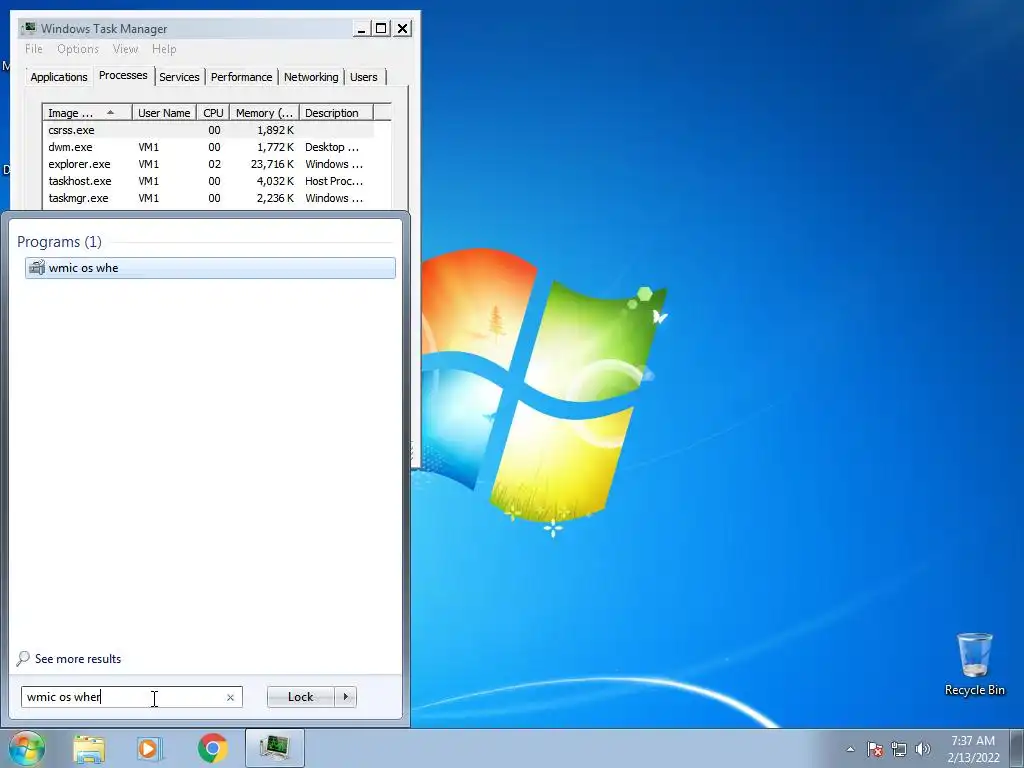Open the volume speaker tray icon
This screenshot has width=1024, height=768.
pyautogui.click(x=923, y=749)
